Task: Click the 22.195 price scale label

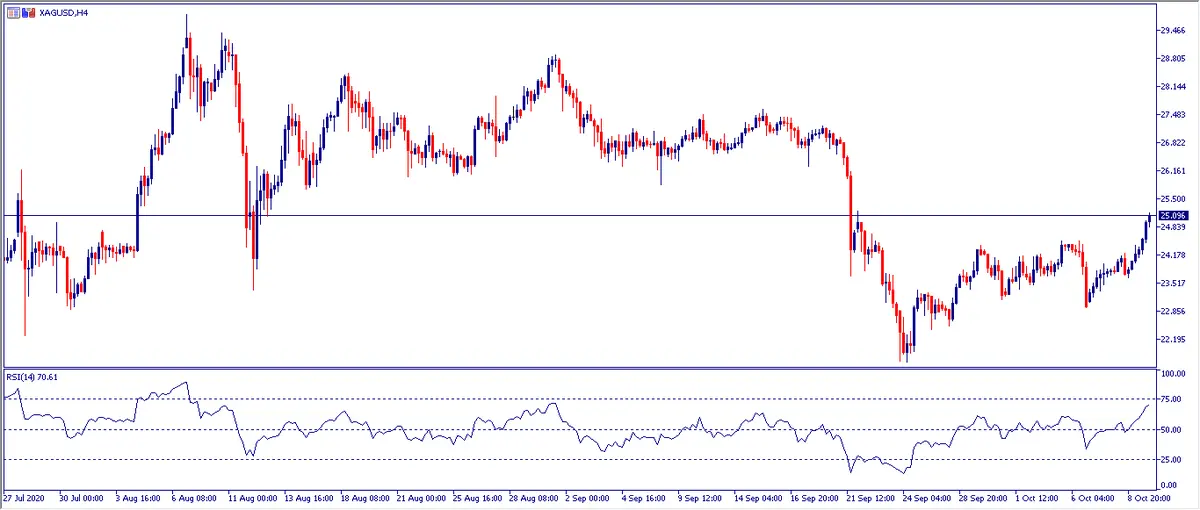Action: pyautogui.click(x=1172, y=340)
